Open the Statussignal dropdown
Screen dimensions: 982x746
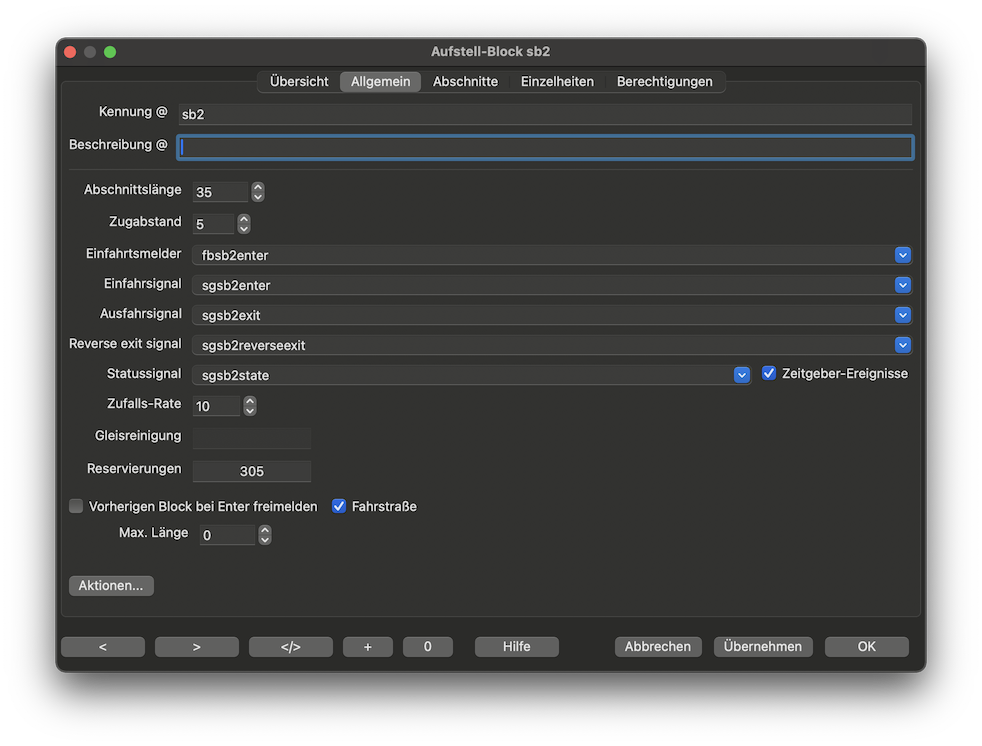[741, 375]
